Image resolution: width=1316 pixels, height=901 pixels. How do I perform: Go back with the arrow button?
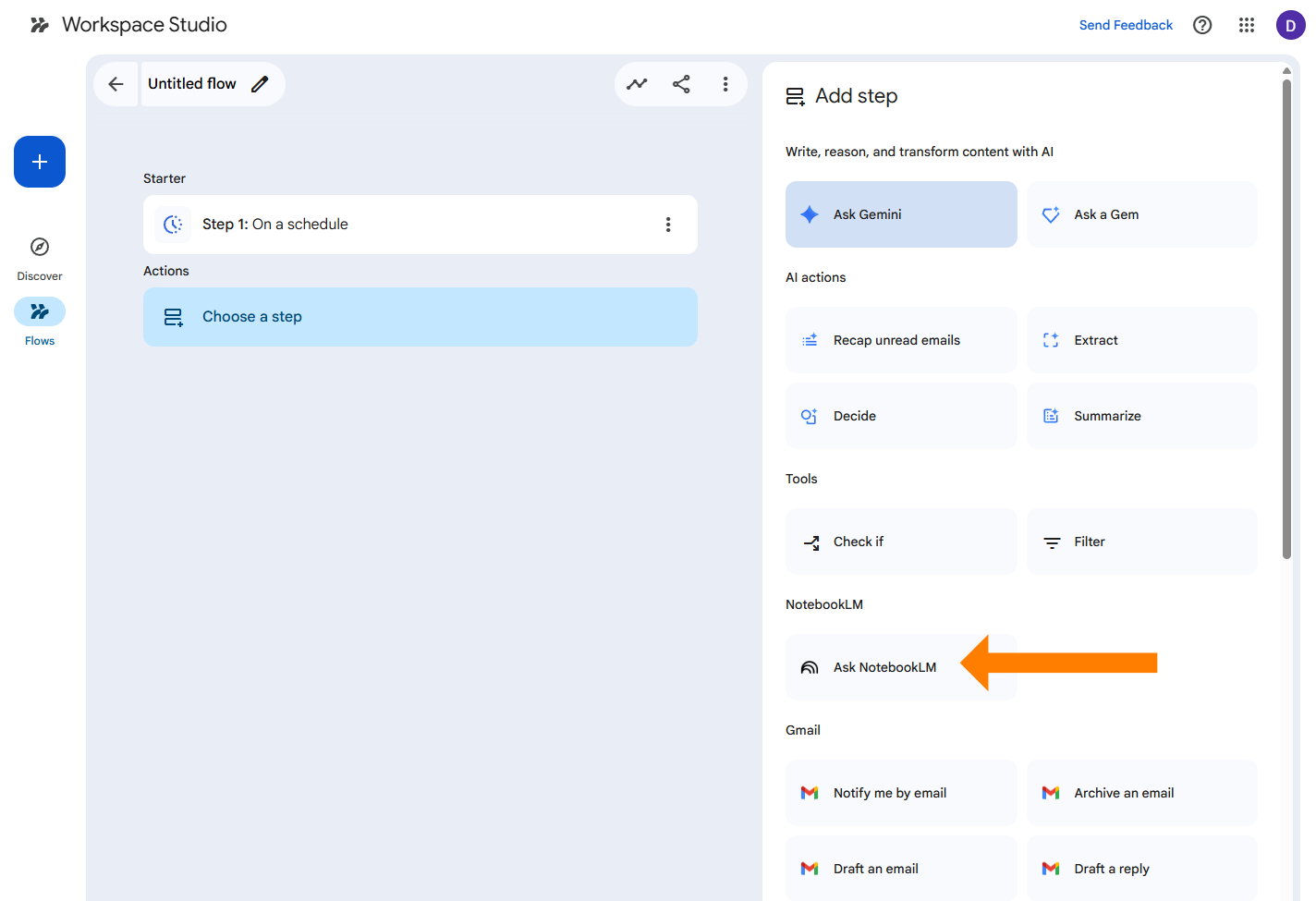116,84
